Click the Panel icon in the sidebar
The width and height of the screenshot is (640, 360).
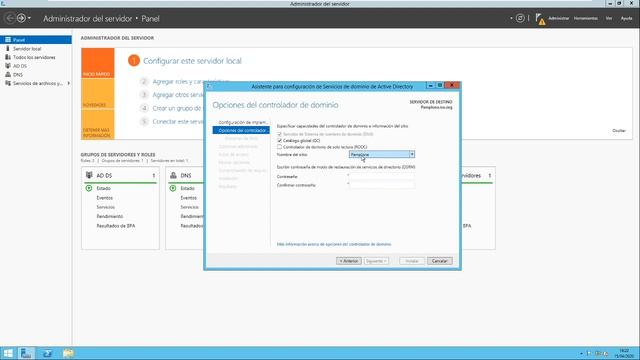pos(8,40)
